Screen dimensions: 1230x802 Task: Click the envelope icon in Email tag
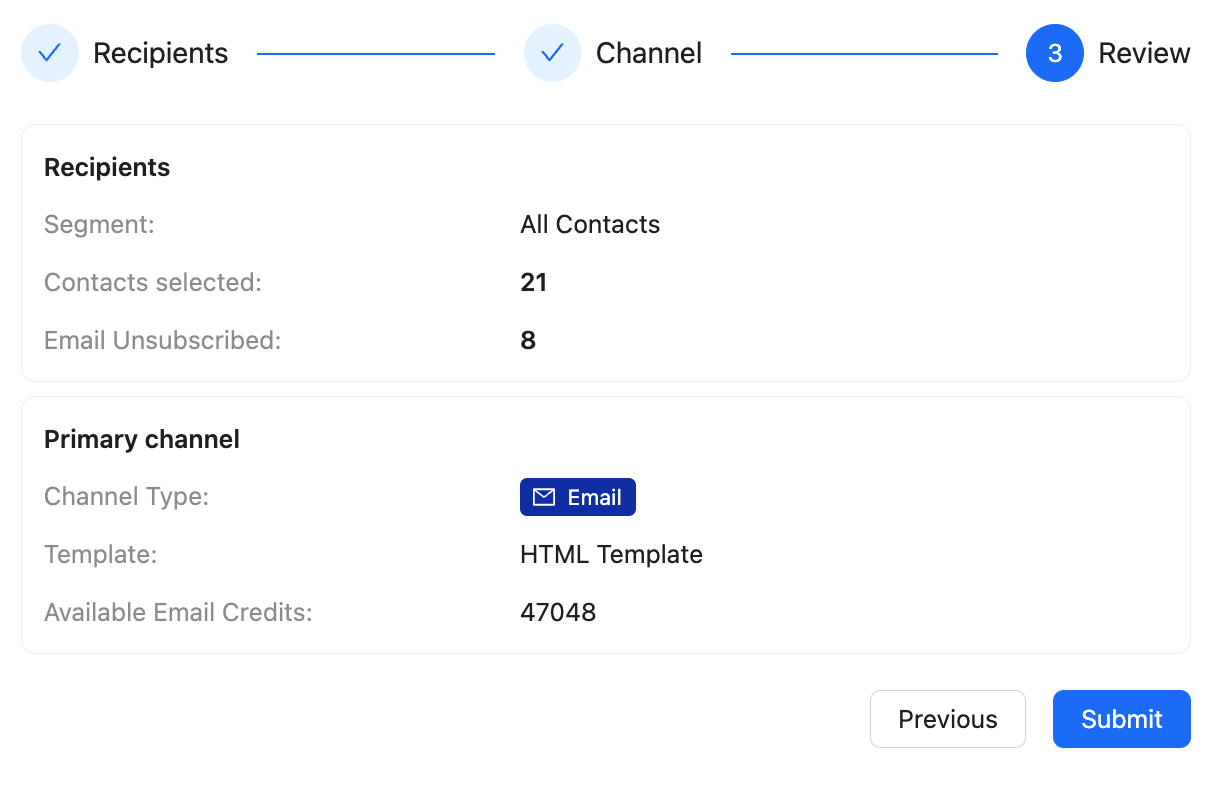pyautogui.click(x=544, y=497)
